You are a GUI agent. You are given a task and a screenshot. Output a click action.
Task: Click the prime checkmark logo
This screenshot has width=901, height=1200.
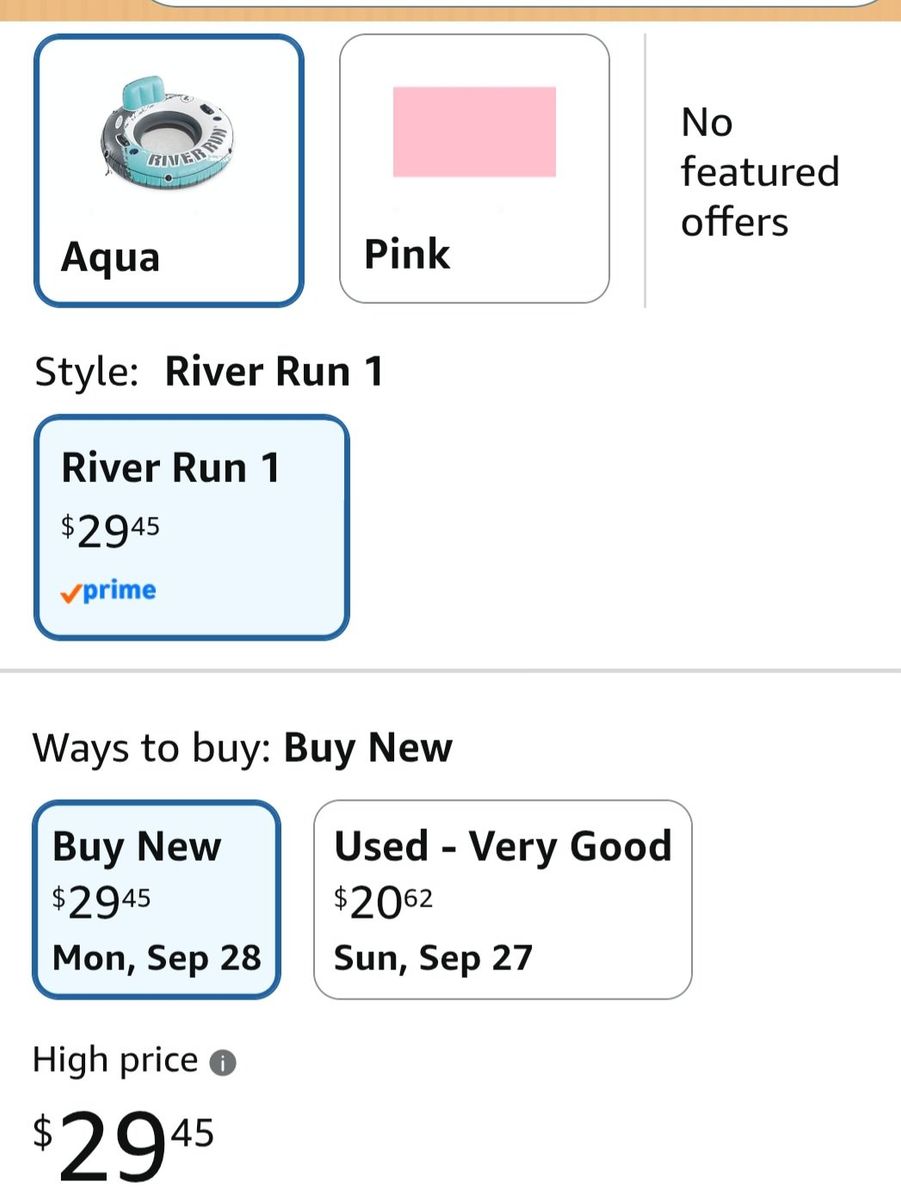(x=108, y=591)
